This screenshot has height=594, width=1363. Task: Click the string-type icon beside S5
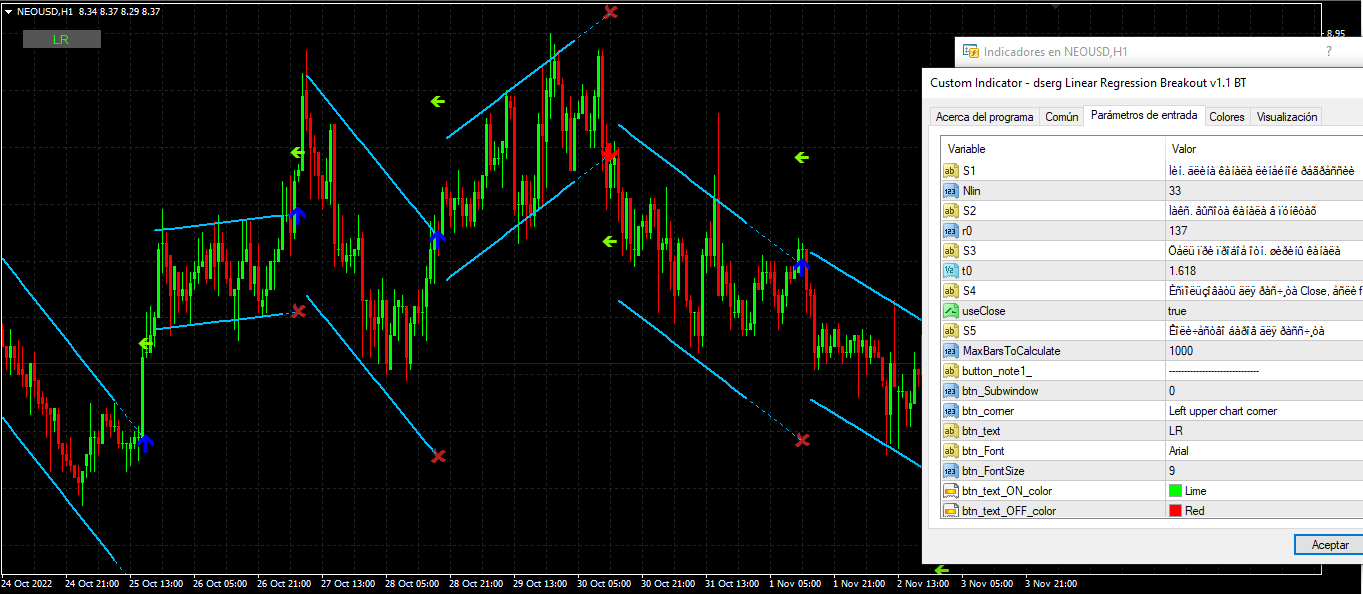click(950, 331)
